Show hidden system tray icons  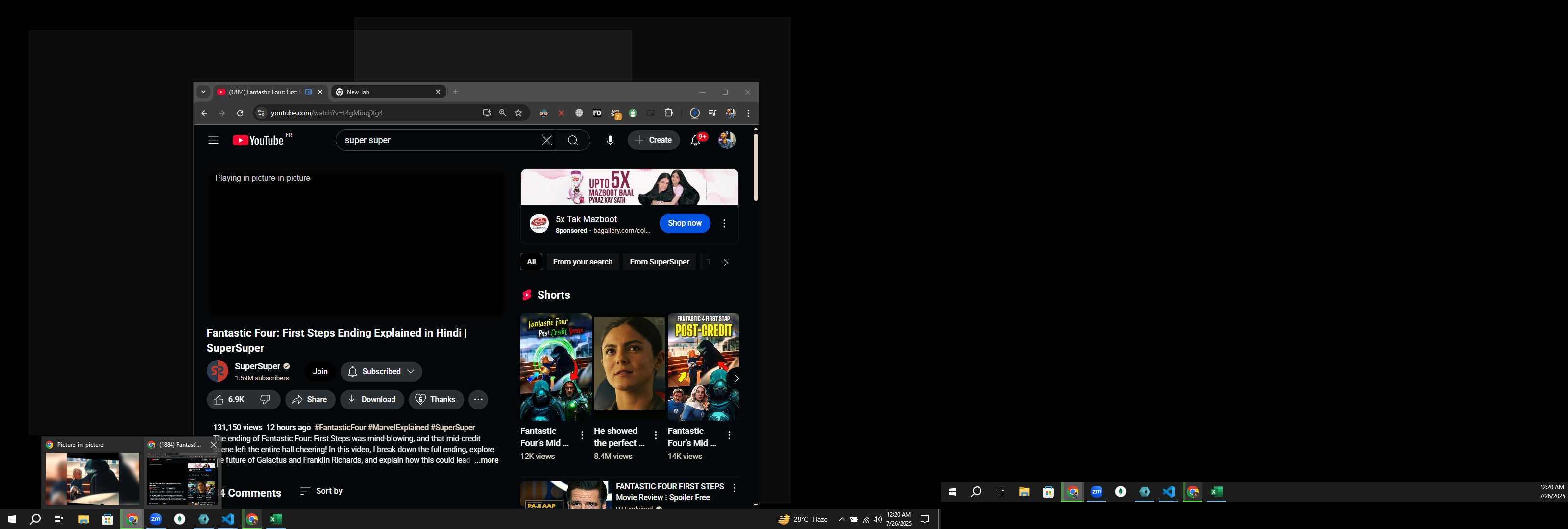pos(842,519)
